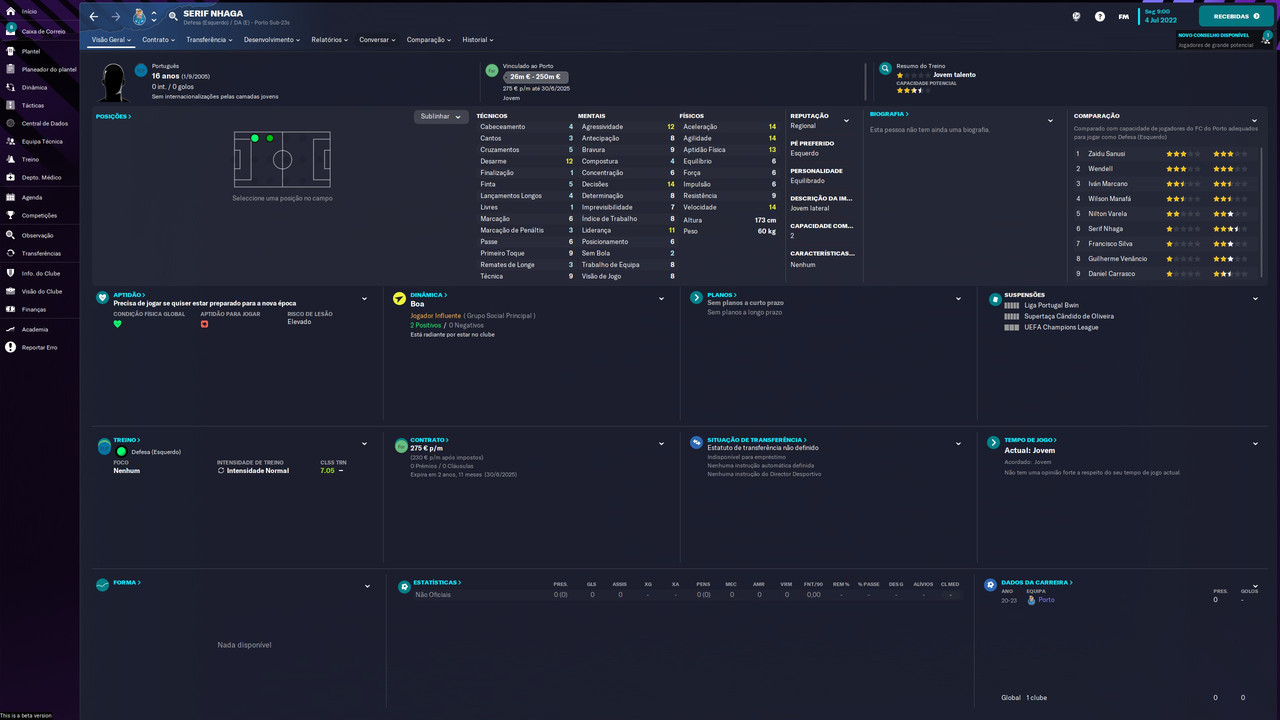1280x720 pixels.
Task: Click the 26m € - 250m € value badge
Action: [x=537, y=77]
